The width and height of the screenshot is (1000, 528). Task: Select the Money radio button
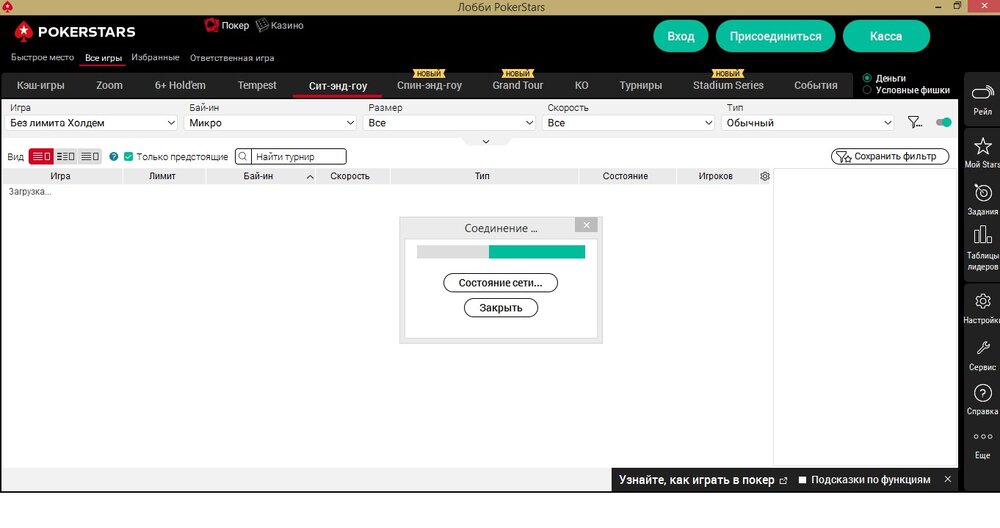pyautogui.click(x=867, y=78)
